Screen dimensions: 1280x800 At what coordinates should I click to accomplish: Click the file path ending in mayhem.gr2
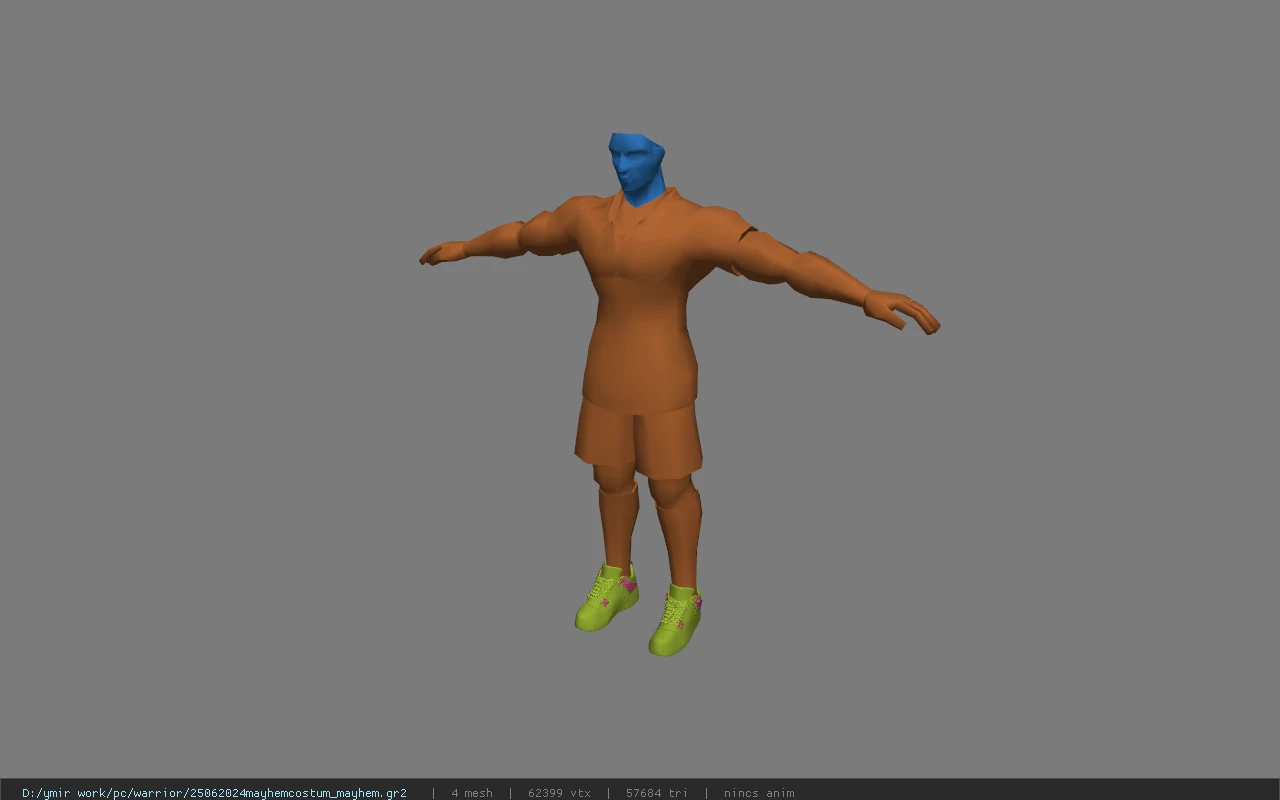214,793
